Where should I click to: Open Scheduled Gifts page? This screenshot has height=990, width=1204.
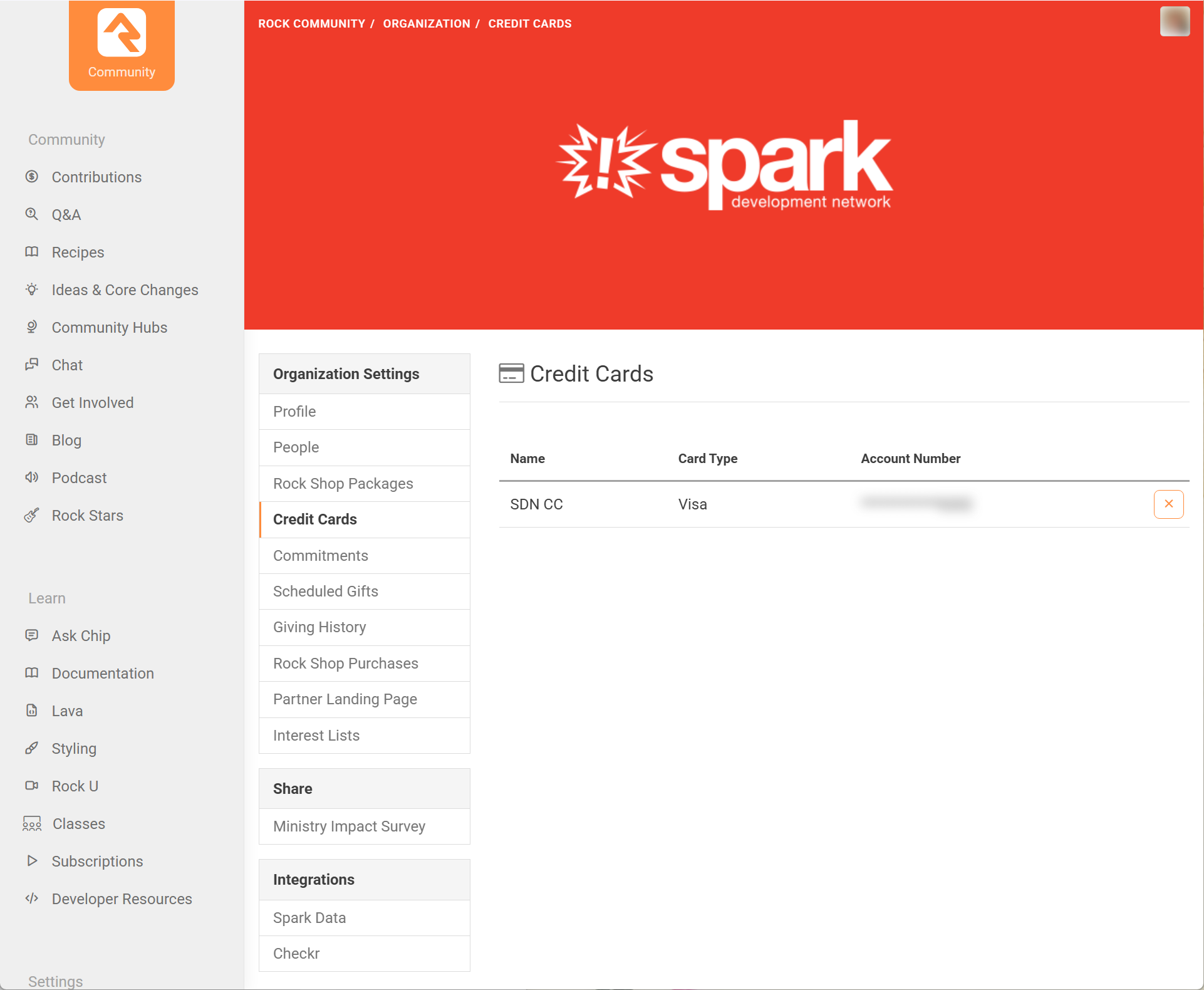tap(365, 591)
